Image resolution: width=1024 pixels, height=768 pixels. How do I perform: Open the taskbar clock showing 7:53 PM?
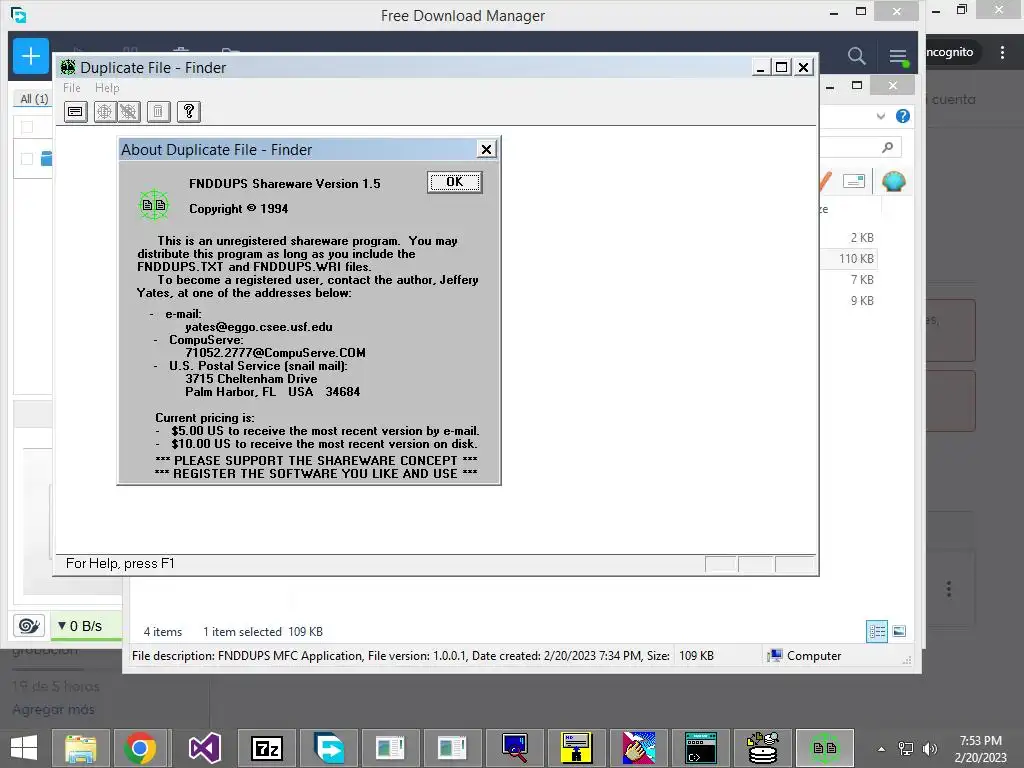(x=980, y=749)
